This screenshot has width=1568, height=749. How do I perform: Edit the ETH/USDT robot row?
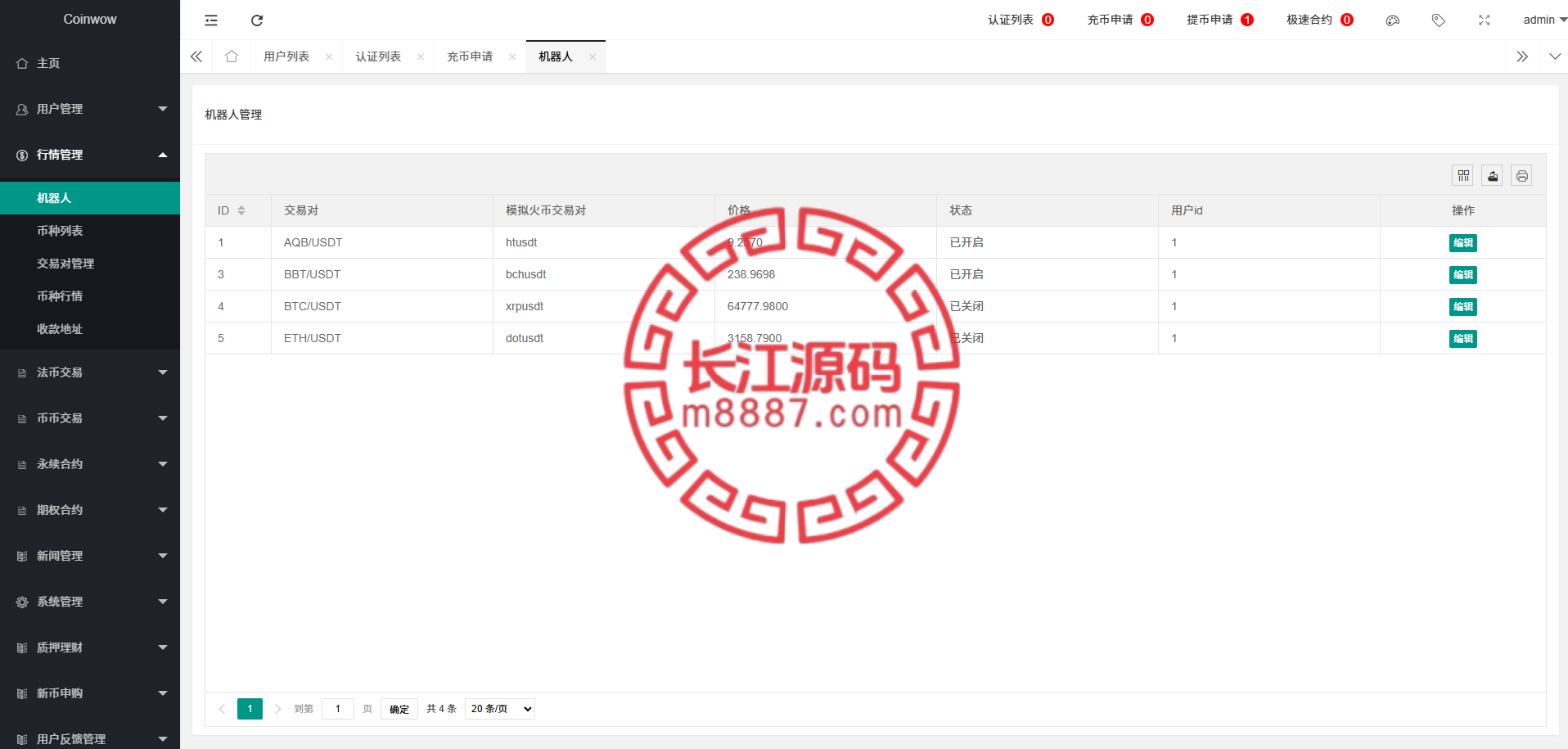click(1463, 339)
